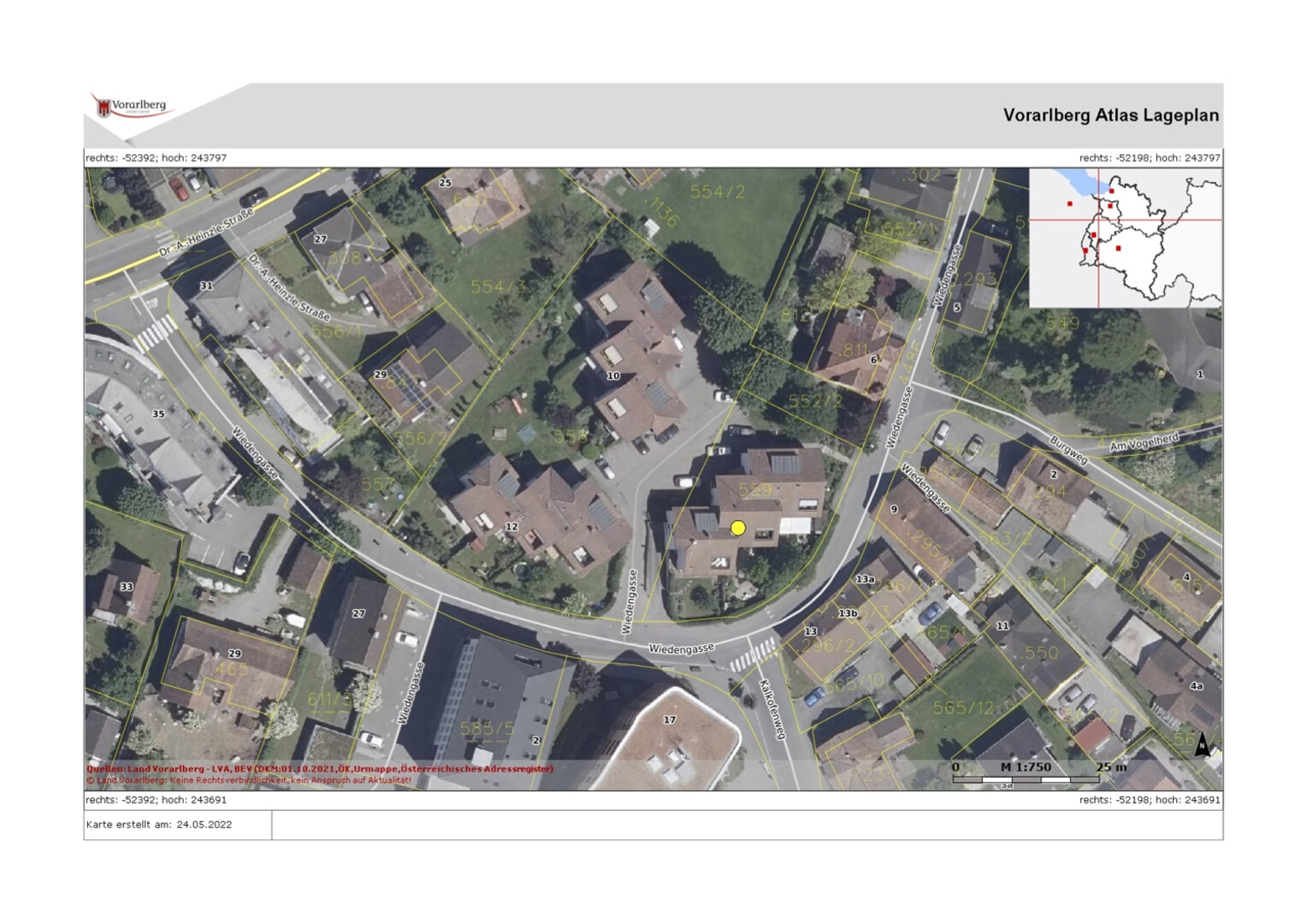
Task: Click top-left coordinate text rechts -52392
Action: [157, 158]
